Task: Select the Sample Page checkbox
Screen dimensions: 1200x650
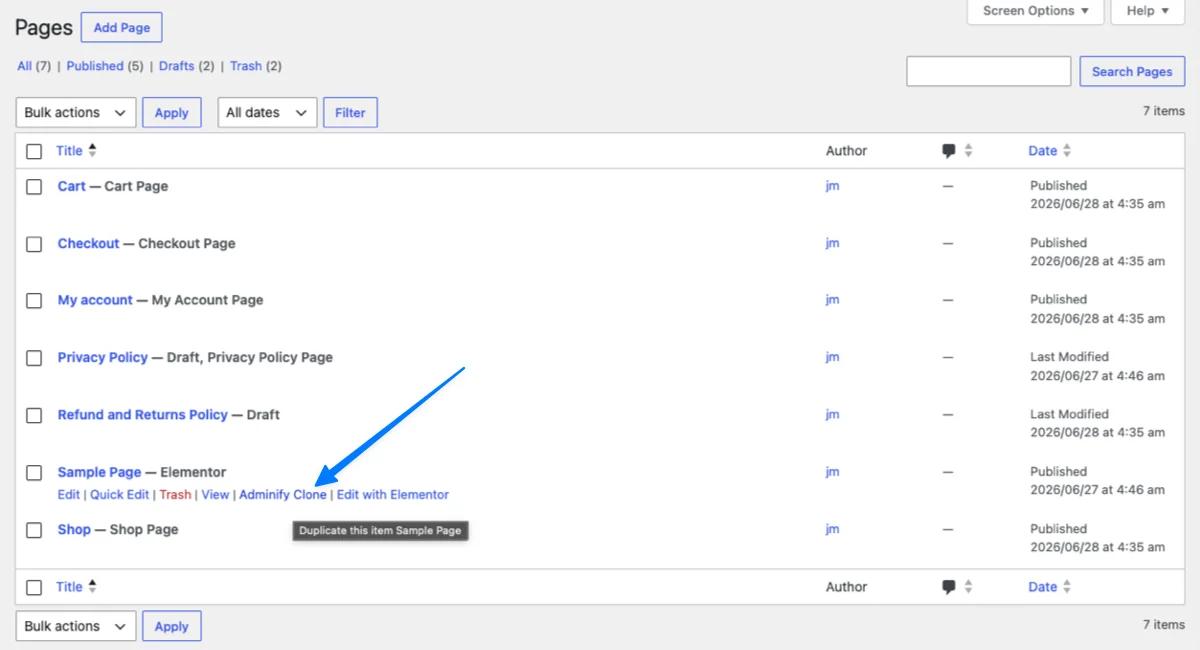Action: click(x=34, y=473)
